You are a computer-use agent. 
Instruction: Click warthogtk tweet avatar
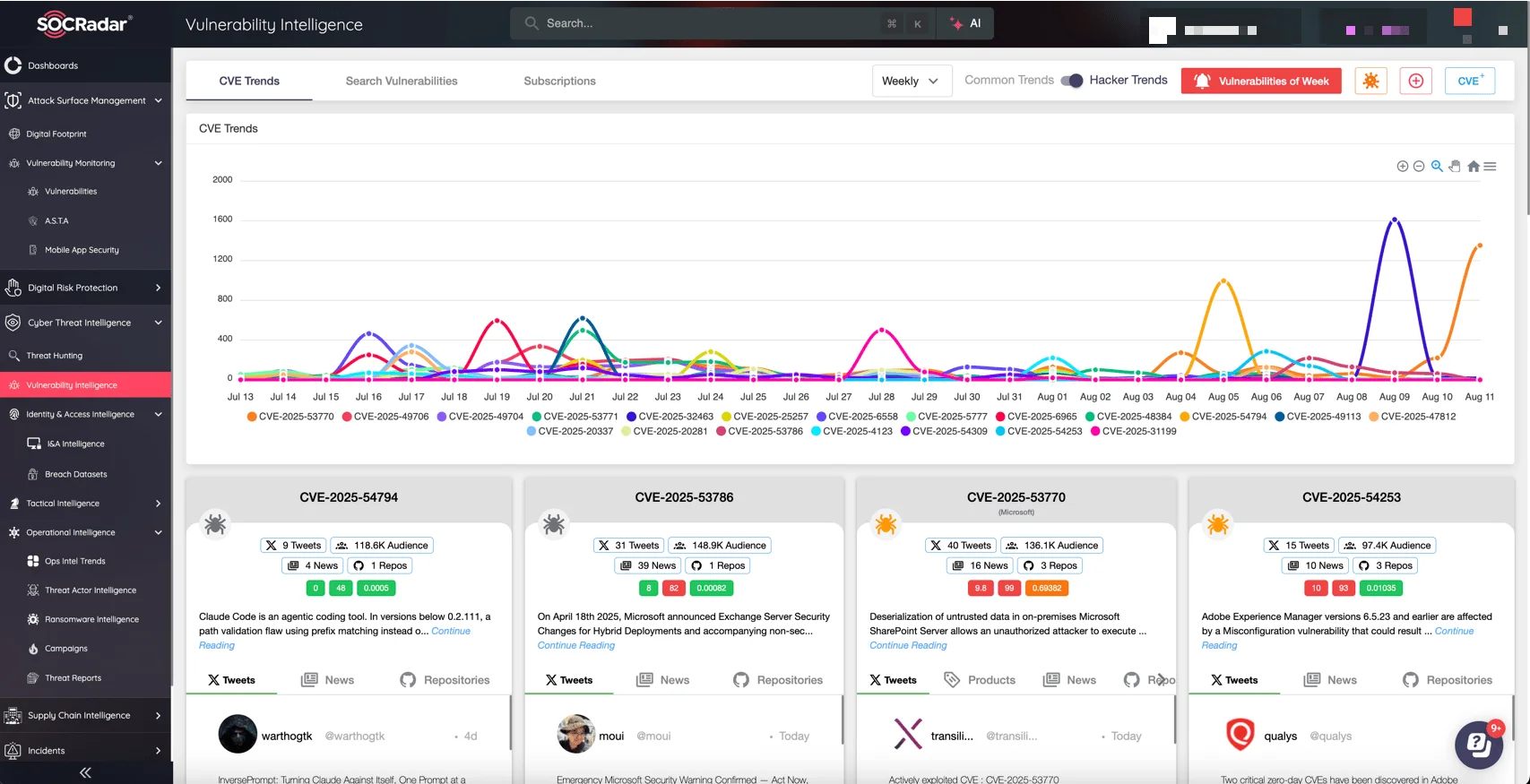(x=238, y=734)
